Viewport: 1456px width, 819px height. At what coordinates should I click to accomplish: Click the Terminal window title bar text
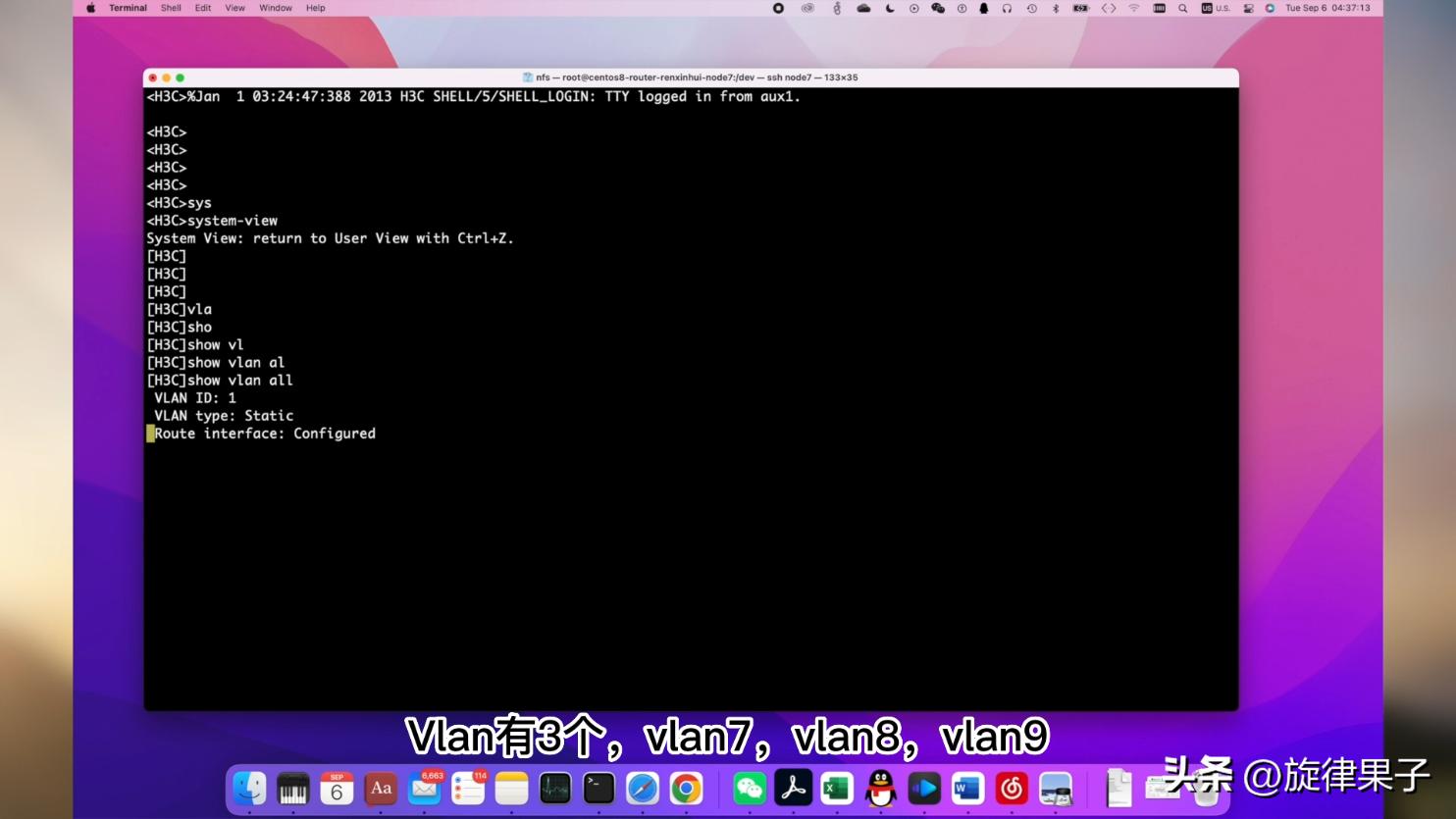point(697,77)
